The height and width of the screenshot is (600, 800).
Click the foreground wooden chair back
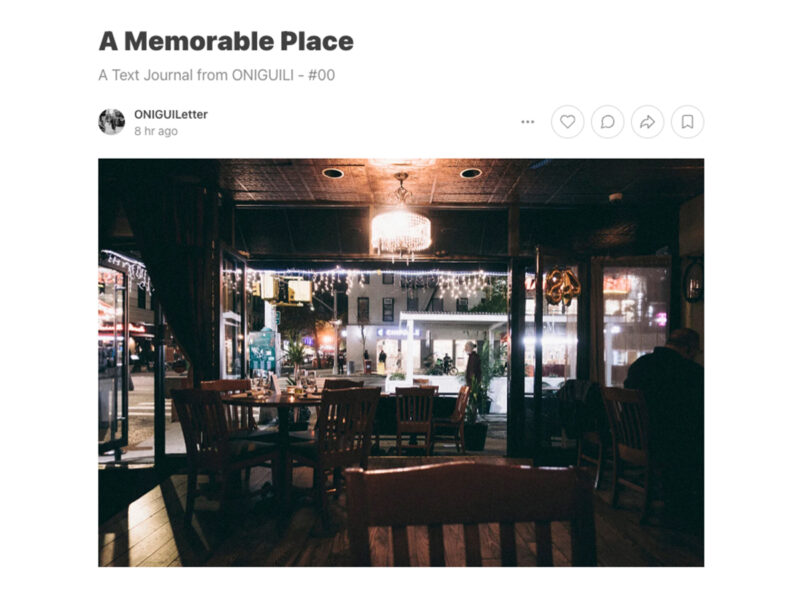(x=471, y=514)
